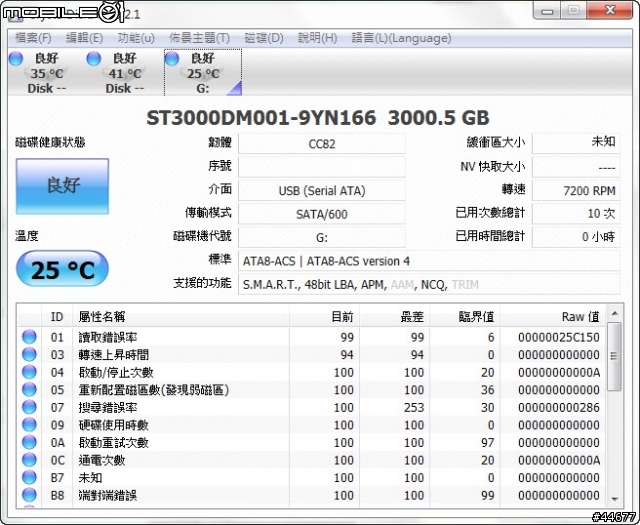Click the status icon for B7 未知 row
640x525 pixels.
tap(29, 477)
